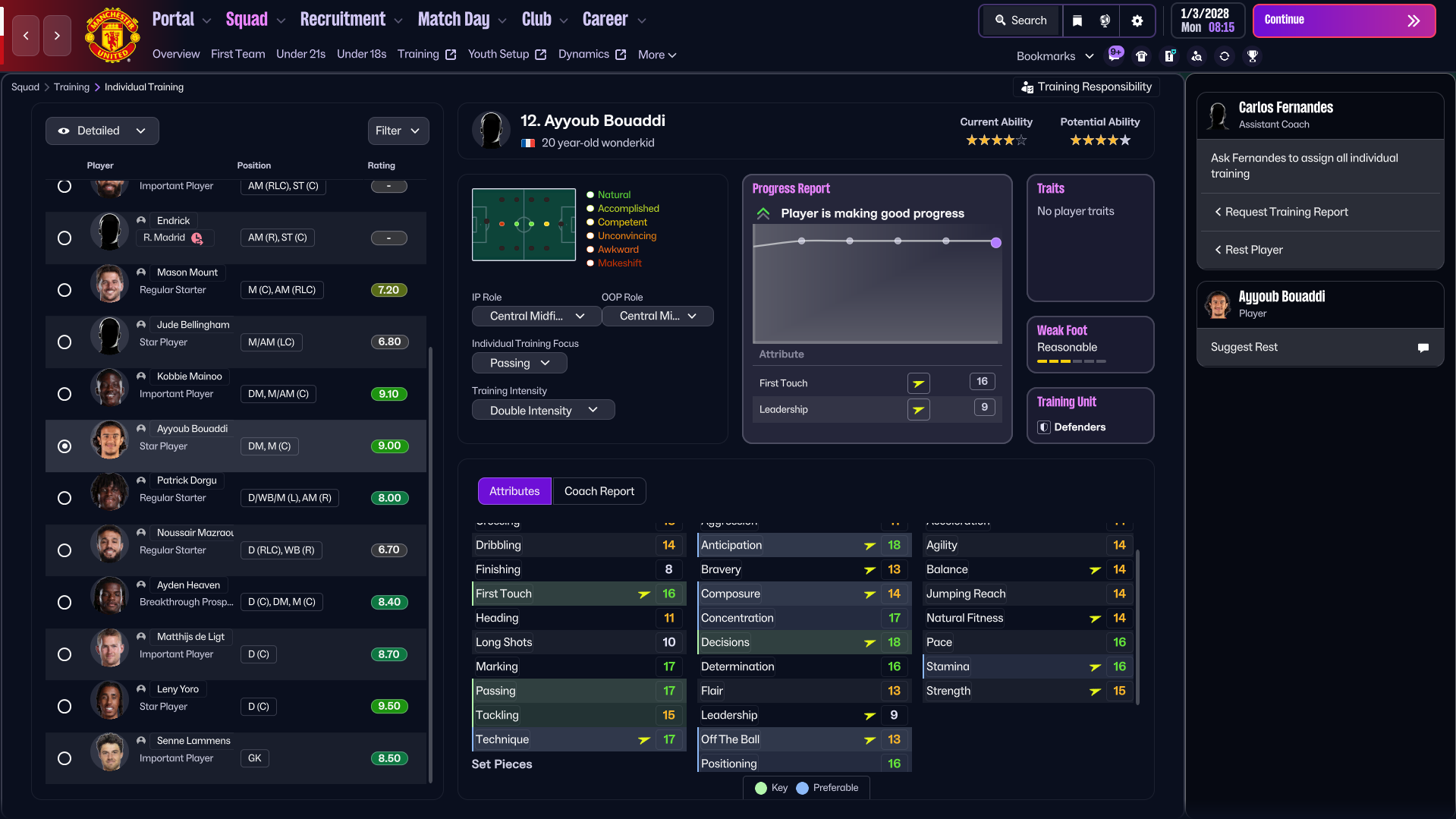Switch to the Attributes tab
This screenshot has width=1456, height=819.
pyautogui.click(x=514, y=491)
